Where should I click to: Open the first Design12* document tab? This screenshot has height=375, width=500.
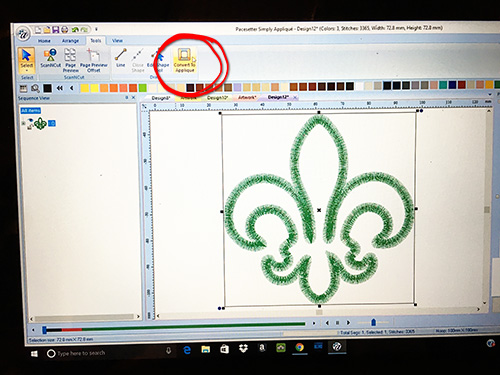click(217, 98)
